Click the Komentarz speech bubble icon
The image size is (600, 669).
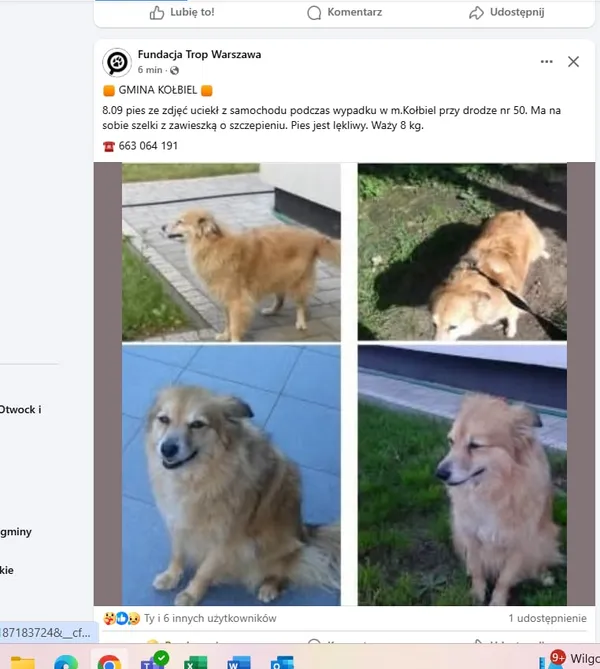[x=314, y=13]
